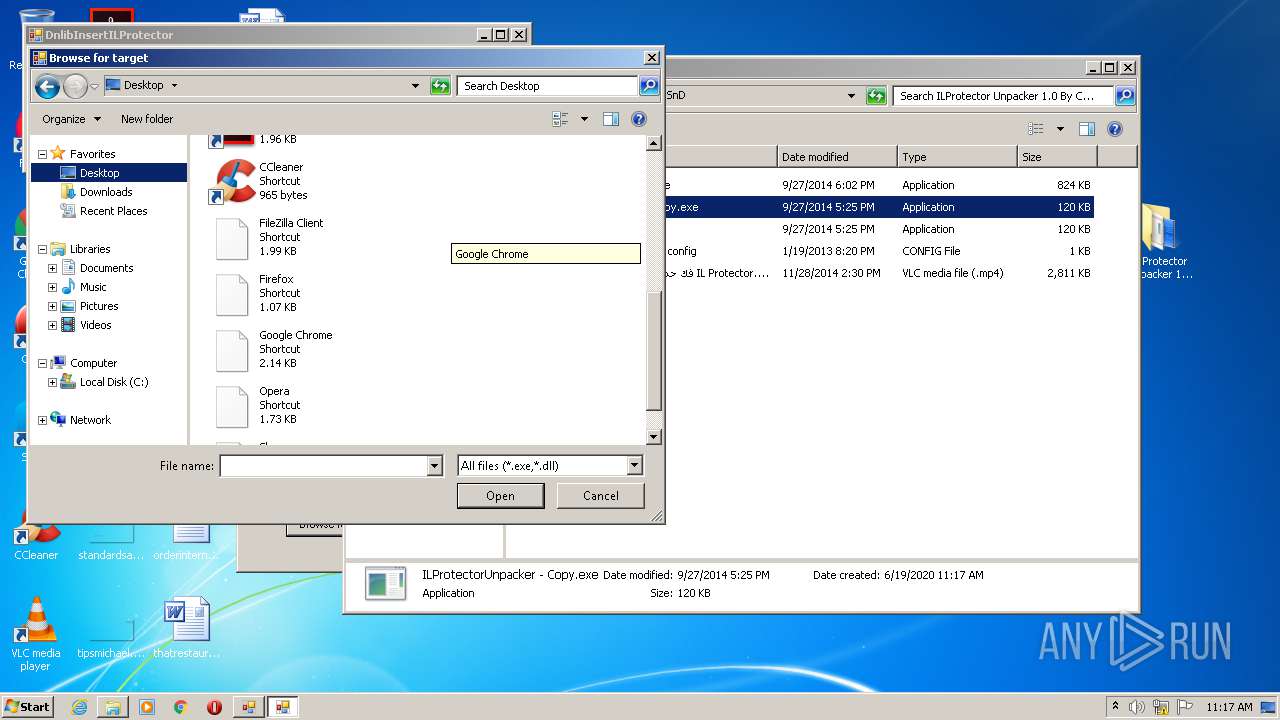Open Opera from the taskbar
The width and height of the screenshot is (1280, 720).
click(214, 707)
